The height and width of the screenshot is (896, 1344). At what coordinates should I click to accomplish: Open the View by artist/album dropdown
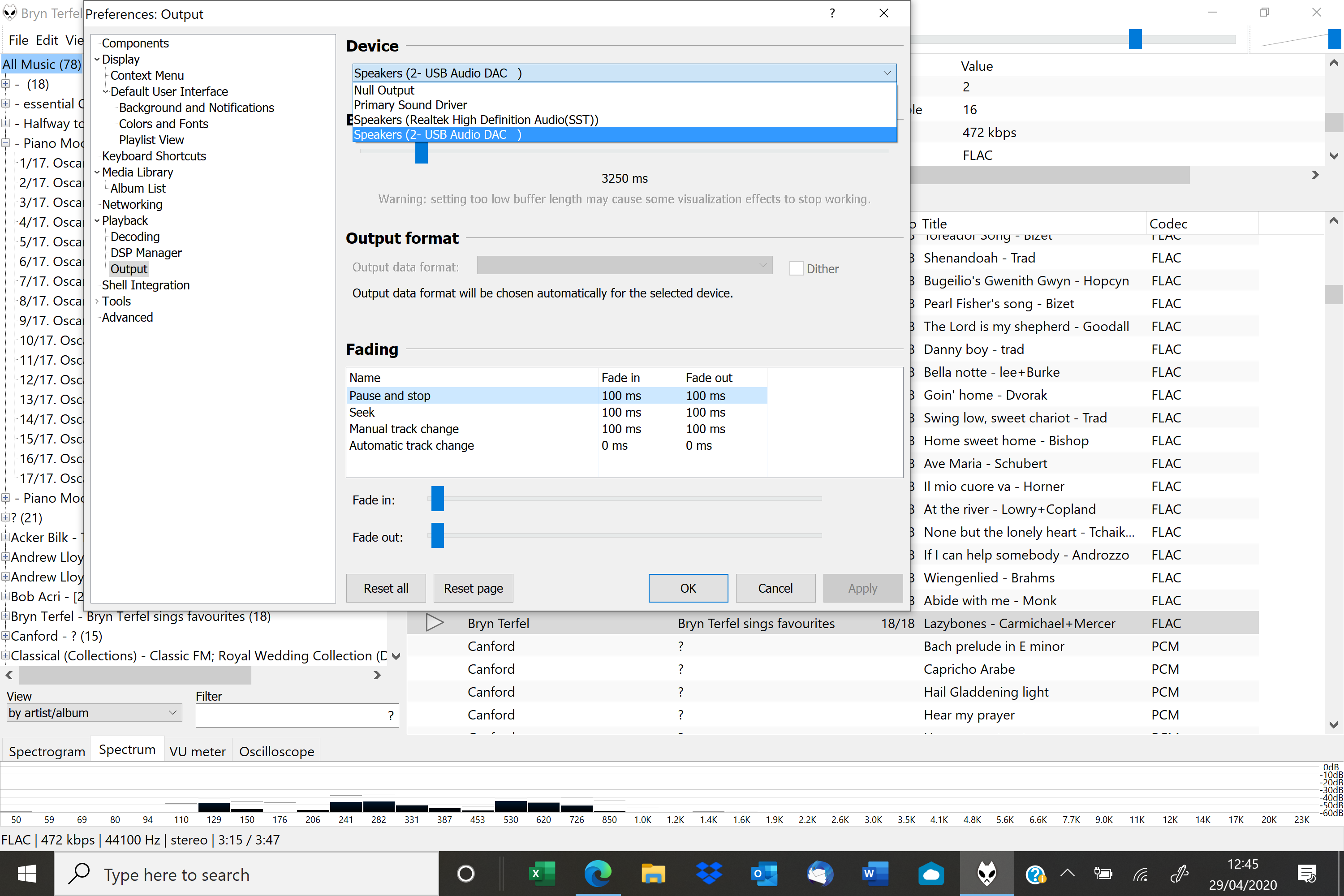click(x=94, y=713)
